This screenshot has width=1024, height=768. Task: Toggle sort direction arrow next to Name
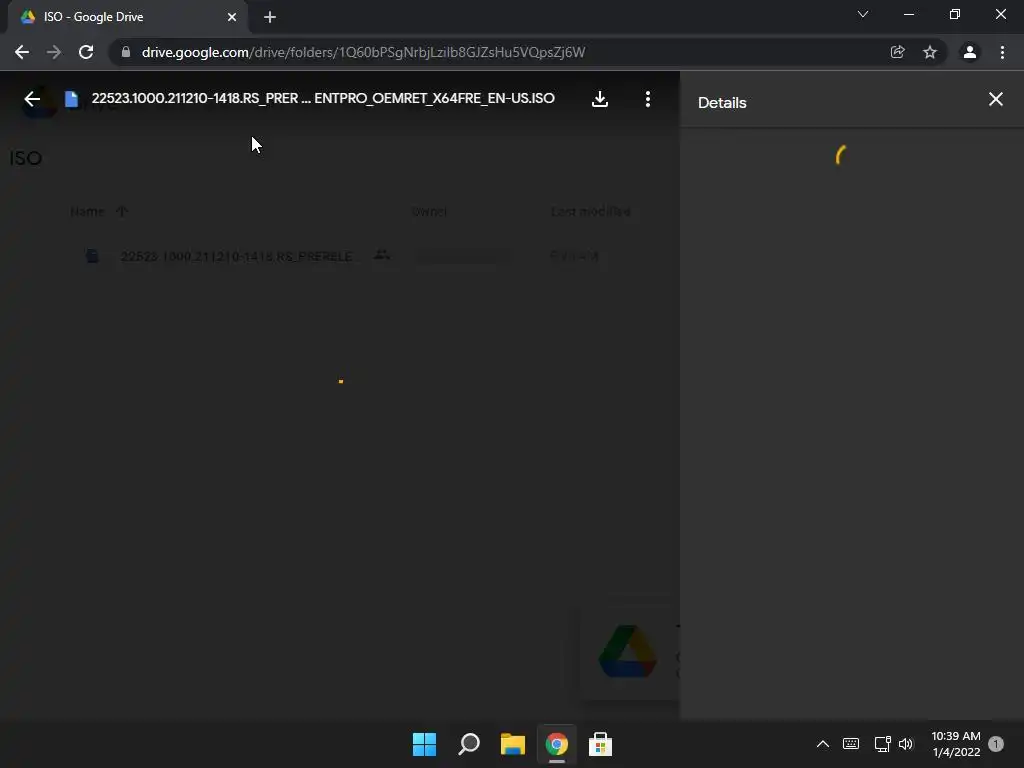(x=122, y=211)
